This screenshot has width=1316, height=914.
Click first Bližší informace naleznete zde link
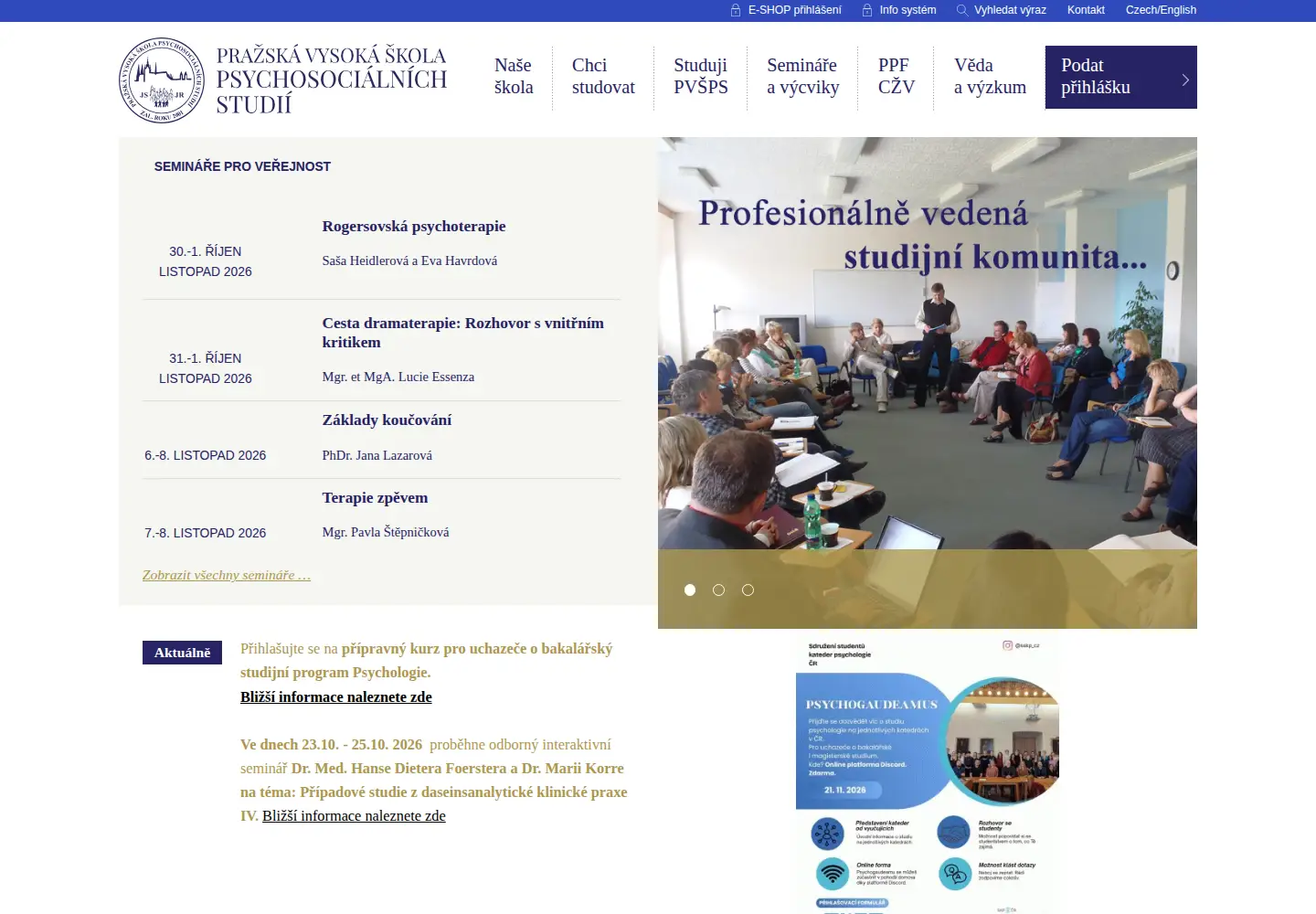(x=336, y=696)
